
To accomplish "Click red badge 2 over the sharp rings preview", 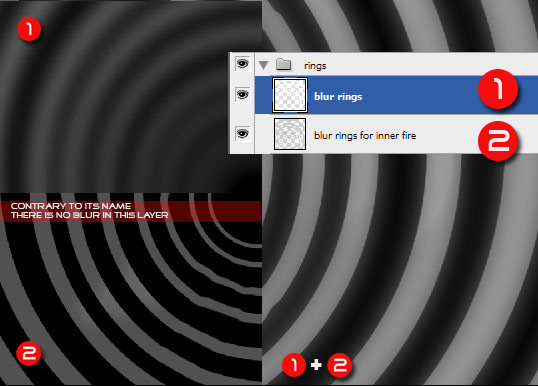I will 29,353.
